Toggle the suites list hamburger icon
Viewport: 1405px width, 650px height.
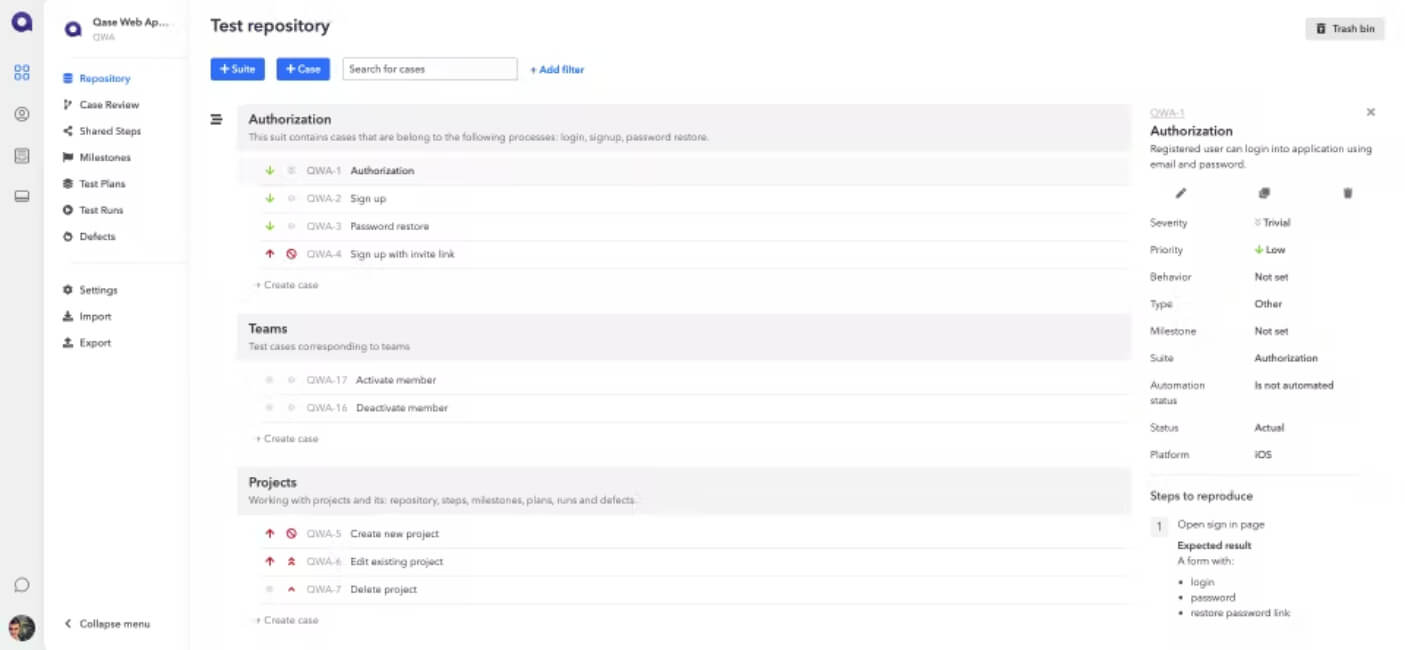point(216,120)
